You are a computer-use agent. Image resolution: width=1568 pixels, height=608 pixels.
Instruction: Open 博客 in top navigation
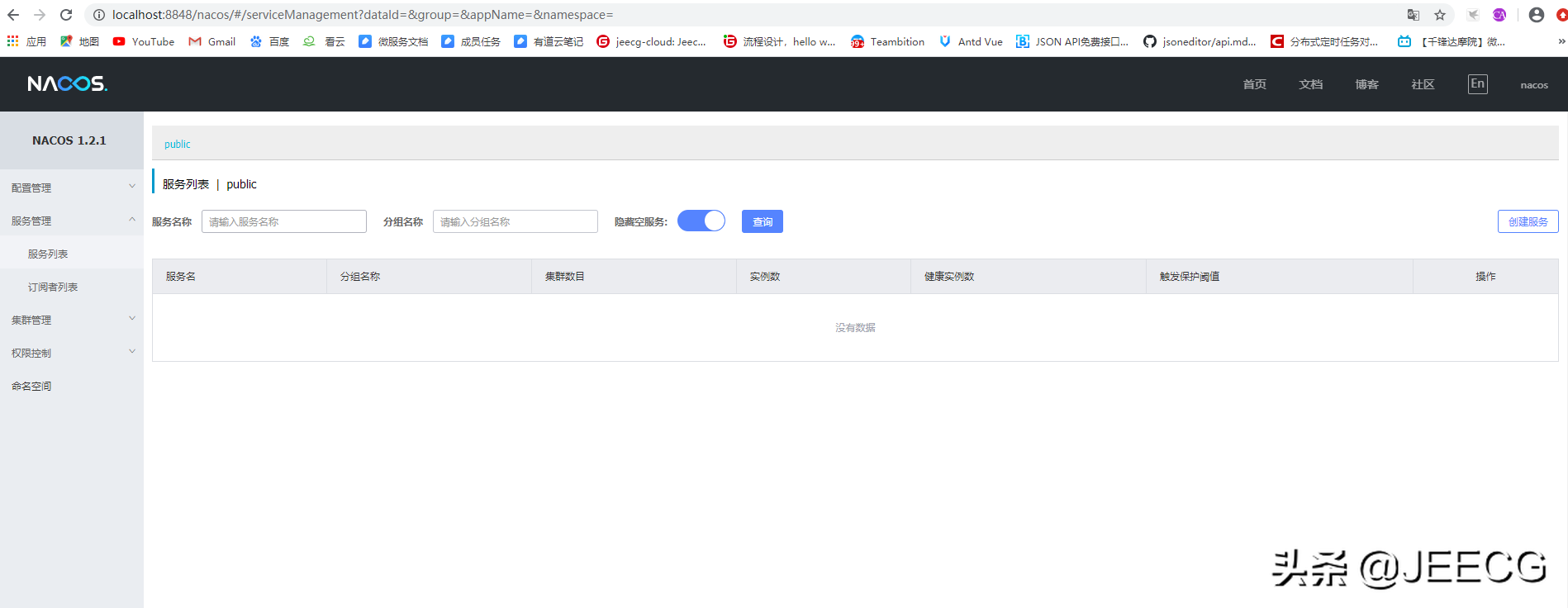pyautogui.click(x=1367, y=84)
